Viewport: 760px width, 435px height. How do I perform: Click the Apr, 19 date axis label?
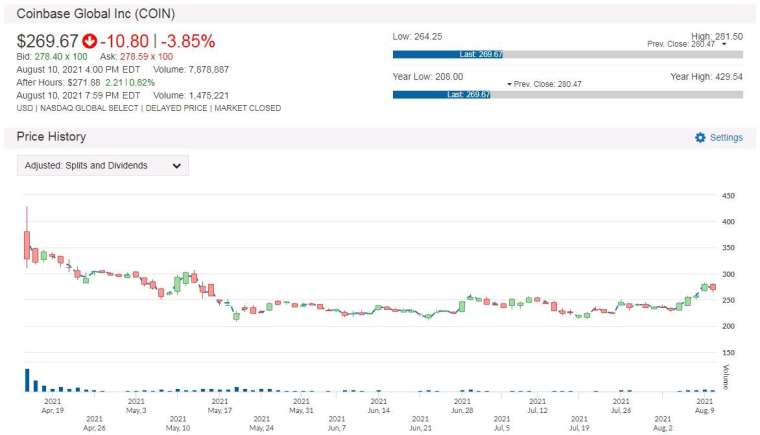click(x=53, y=406)
